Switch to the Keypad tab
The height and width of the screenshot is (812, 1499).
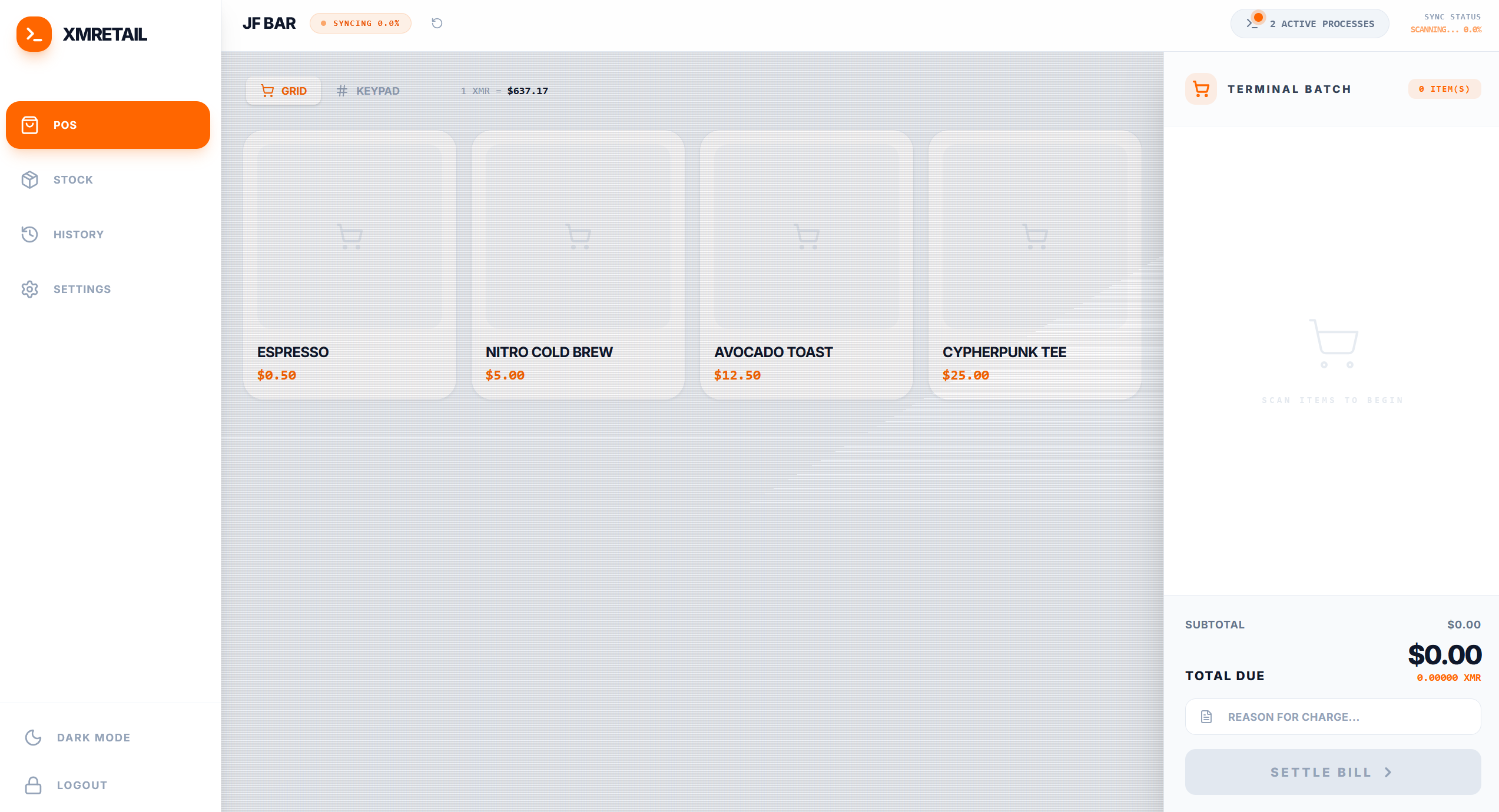[x=368, y=91]
